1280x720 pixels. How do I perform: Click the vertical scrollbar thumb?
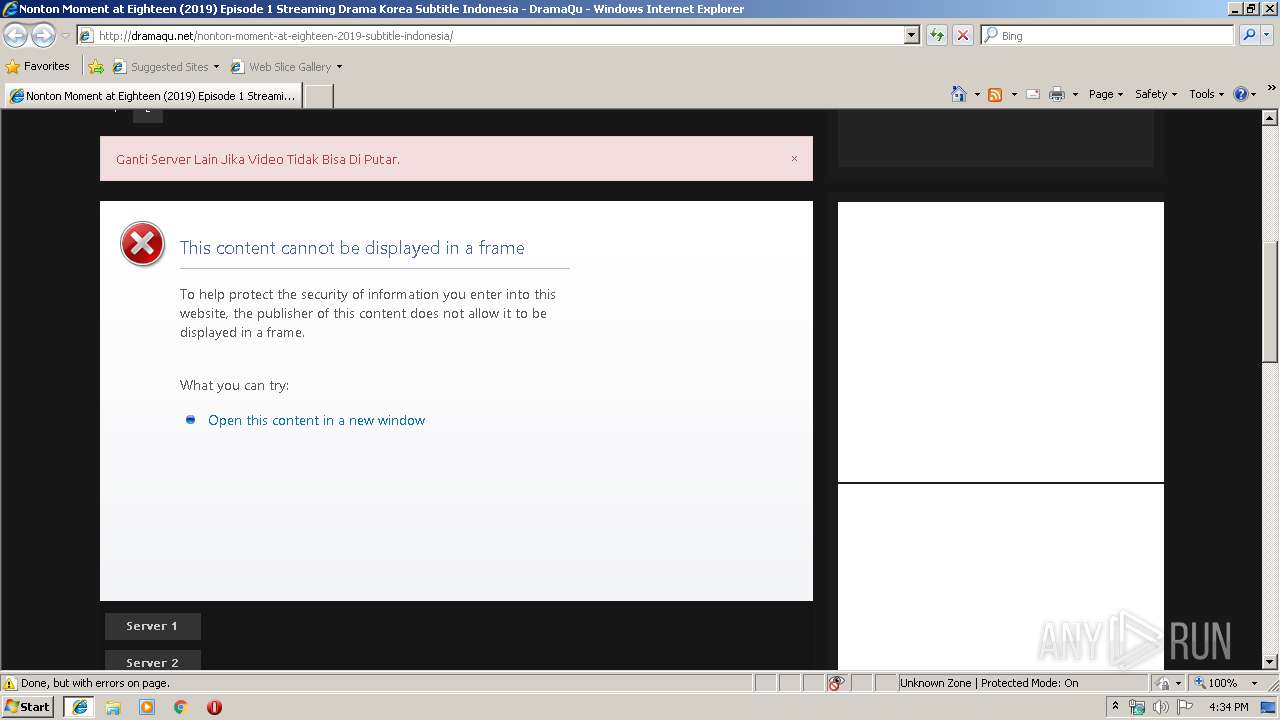(x=1270, y=302)
